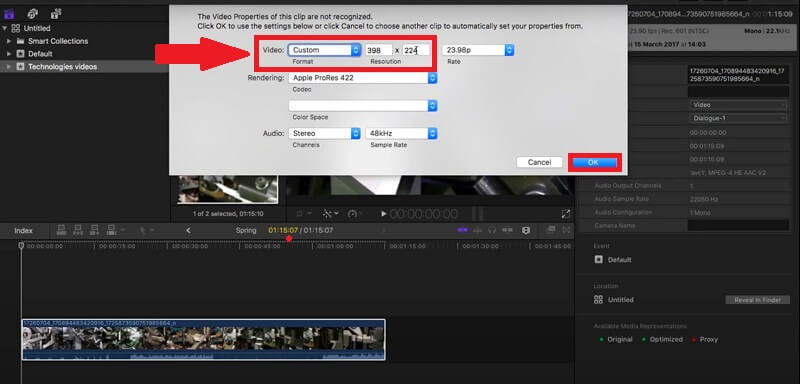Toggle skimming in the timeline toolbar

[x=462, y=231]
